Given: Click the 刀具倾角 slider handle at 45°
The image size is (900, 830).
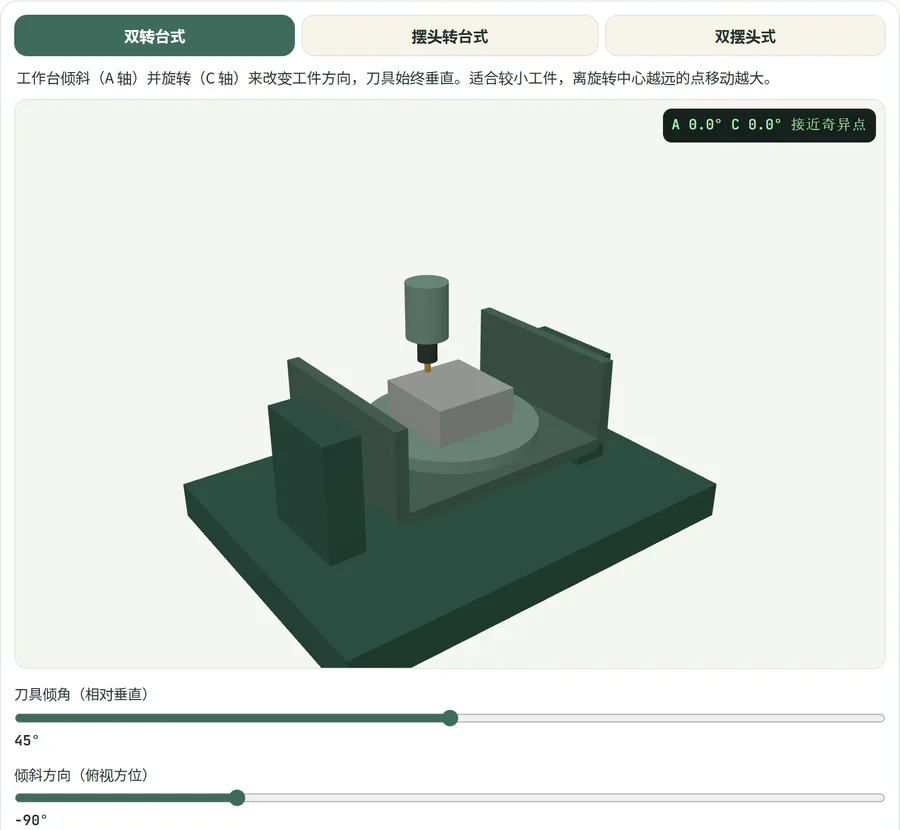Looking at the screenshot, I should pos(451,718).
